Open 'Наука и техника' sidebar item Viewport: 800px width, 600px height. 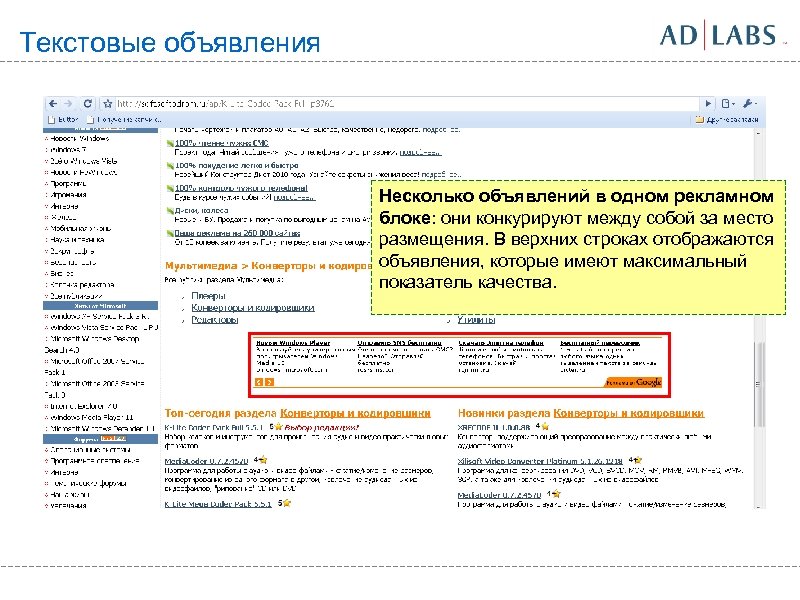(x=77, y=239)
